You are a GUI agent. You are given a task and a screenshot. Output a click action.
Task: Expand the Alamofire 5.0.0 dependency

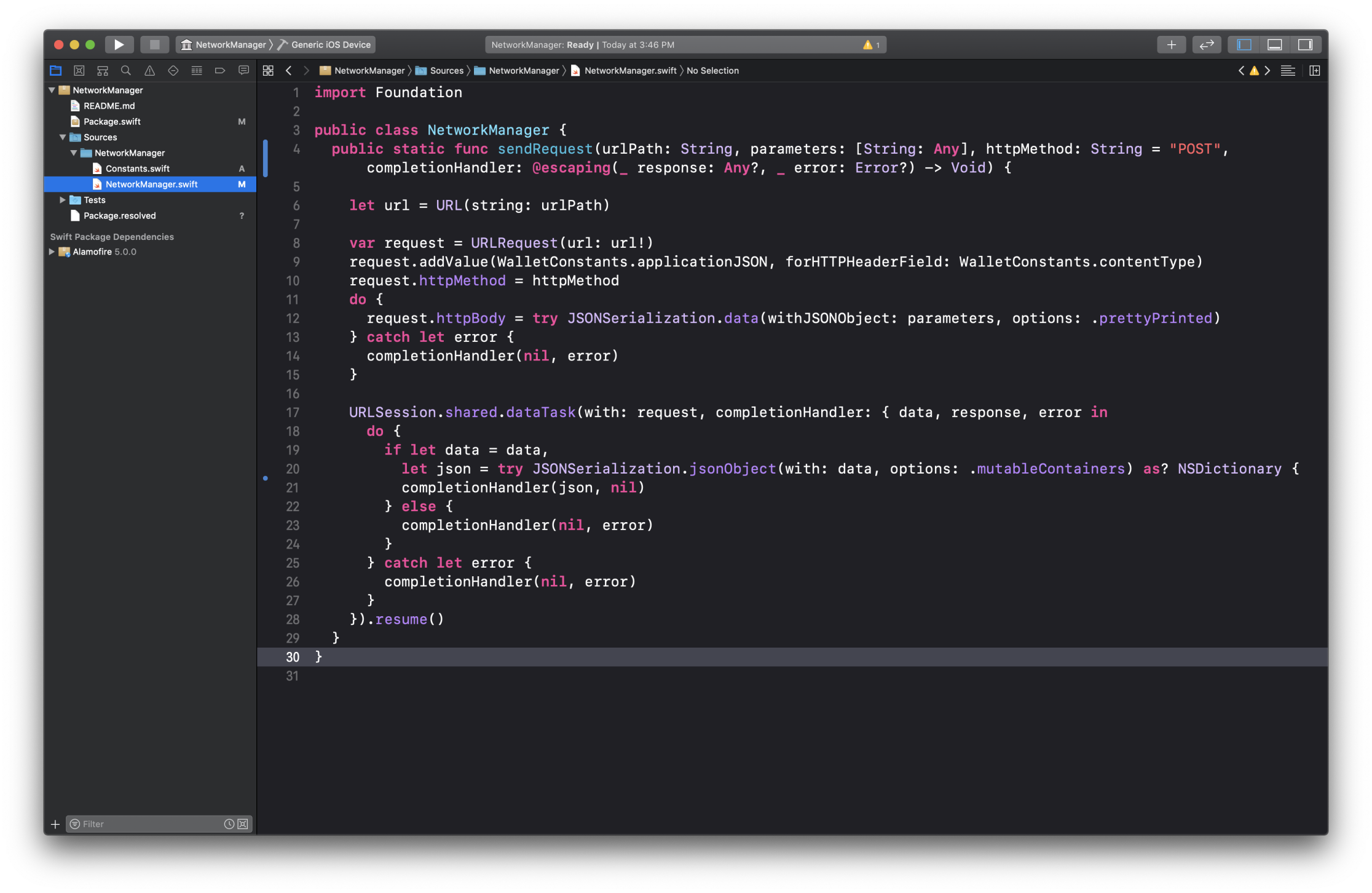point(52,252)
